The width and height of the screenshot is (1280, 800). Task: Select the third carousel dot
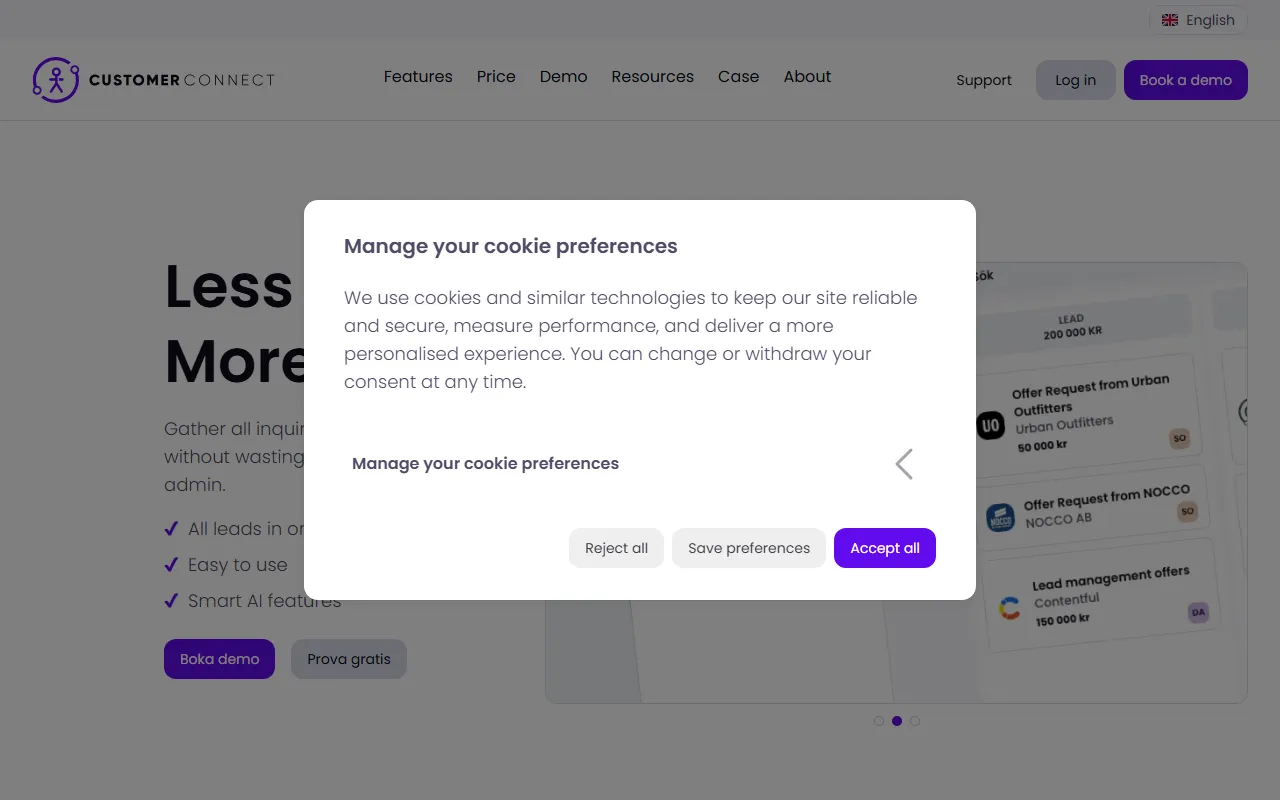(x=915, y=721)
